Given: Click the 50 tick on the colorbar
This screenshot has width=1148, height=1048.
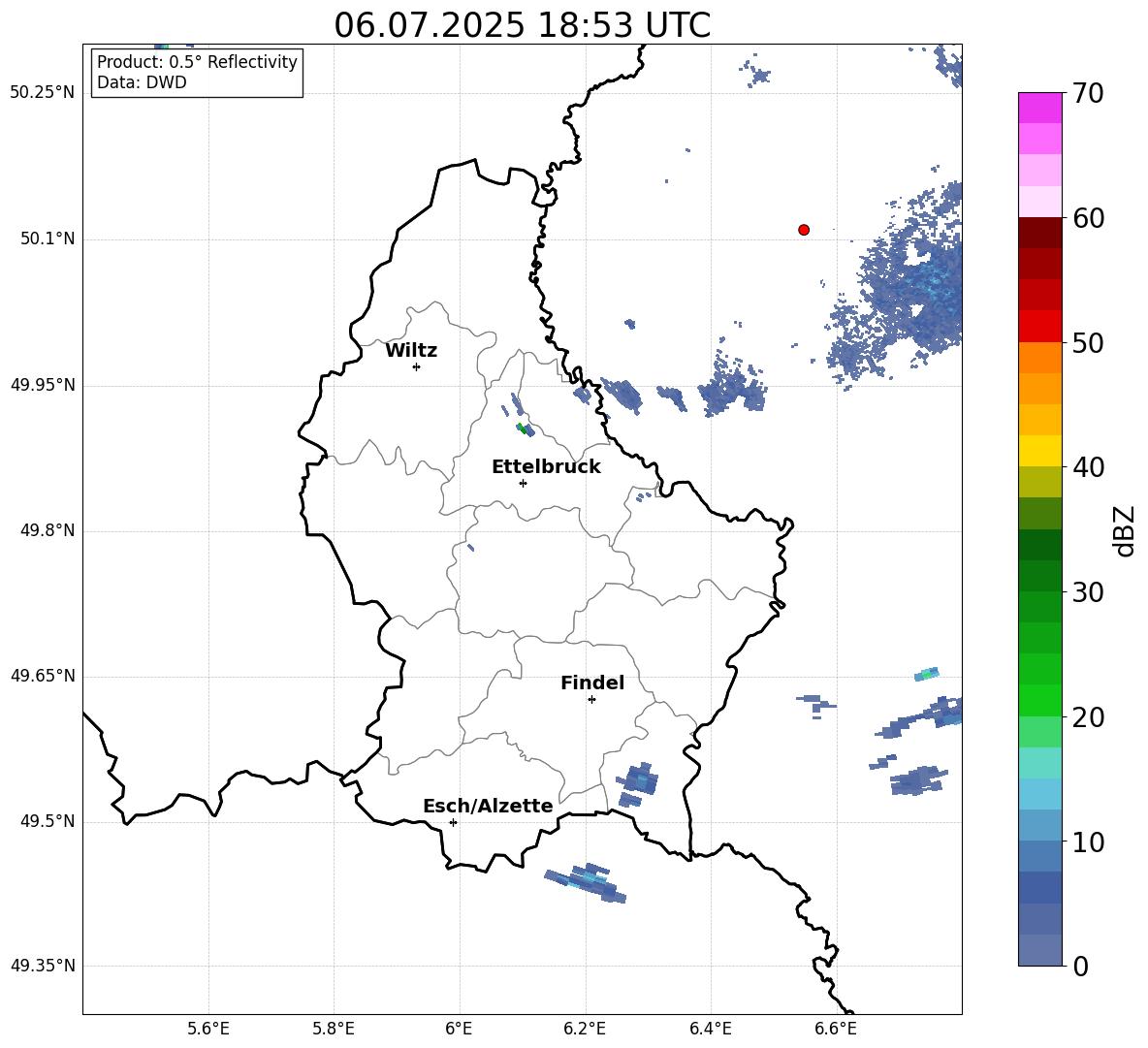Looking at the screenshot, I should tap(1088, 342).
